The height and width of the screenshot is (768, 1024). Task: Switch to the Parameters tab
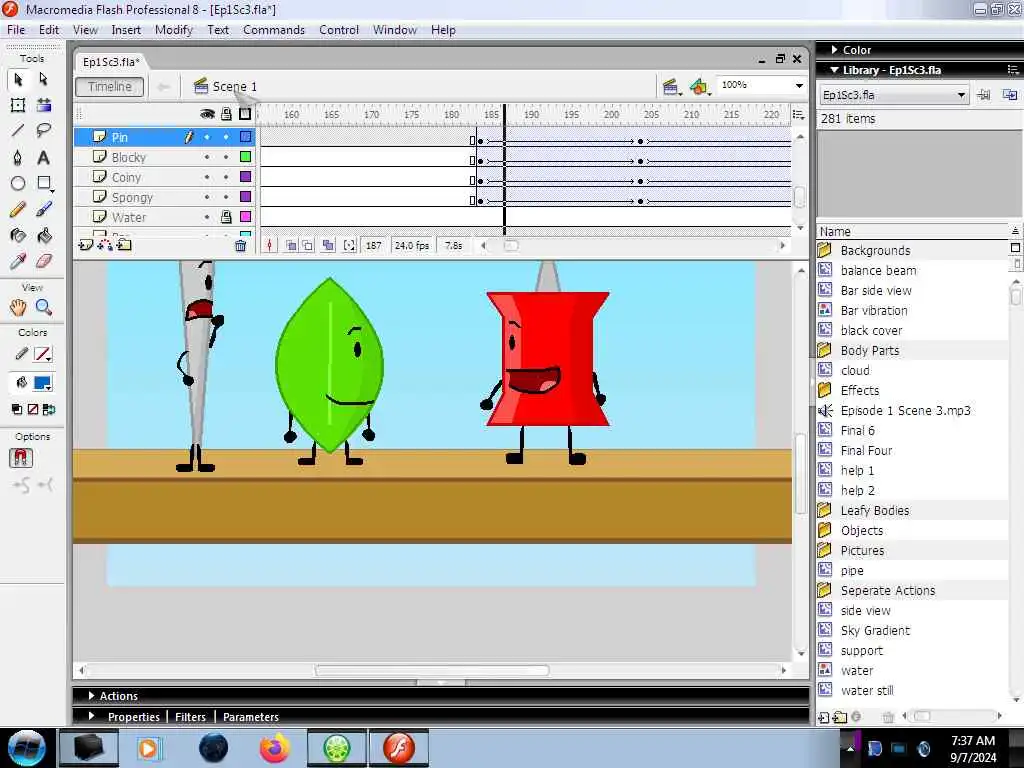pyautogui.click(x=251, y=717)
